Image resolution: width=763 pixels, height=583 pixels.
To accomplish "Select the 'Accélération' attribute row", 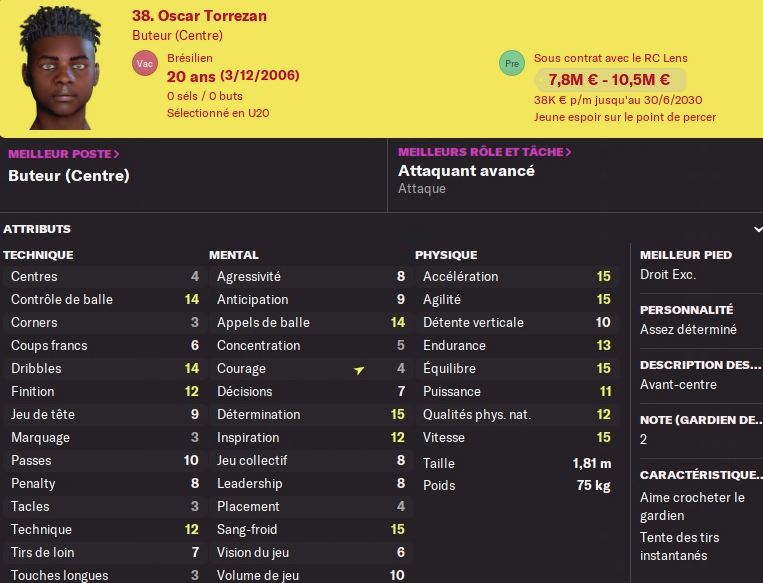I will [x=516, y=276].
